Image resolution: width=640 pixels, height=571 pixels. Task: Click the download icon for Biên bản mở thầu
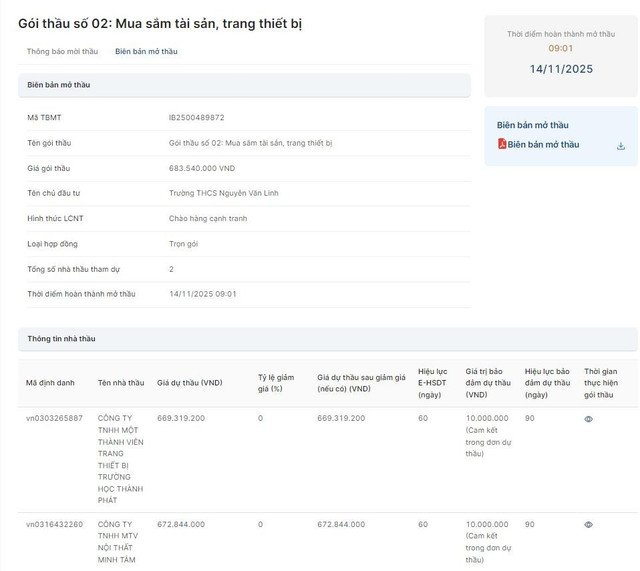[620, 145]
